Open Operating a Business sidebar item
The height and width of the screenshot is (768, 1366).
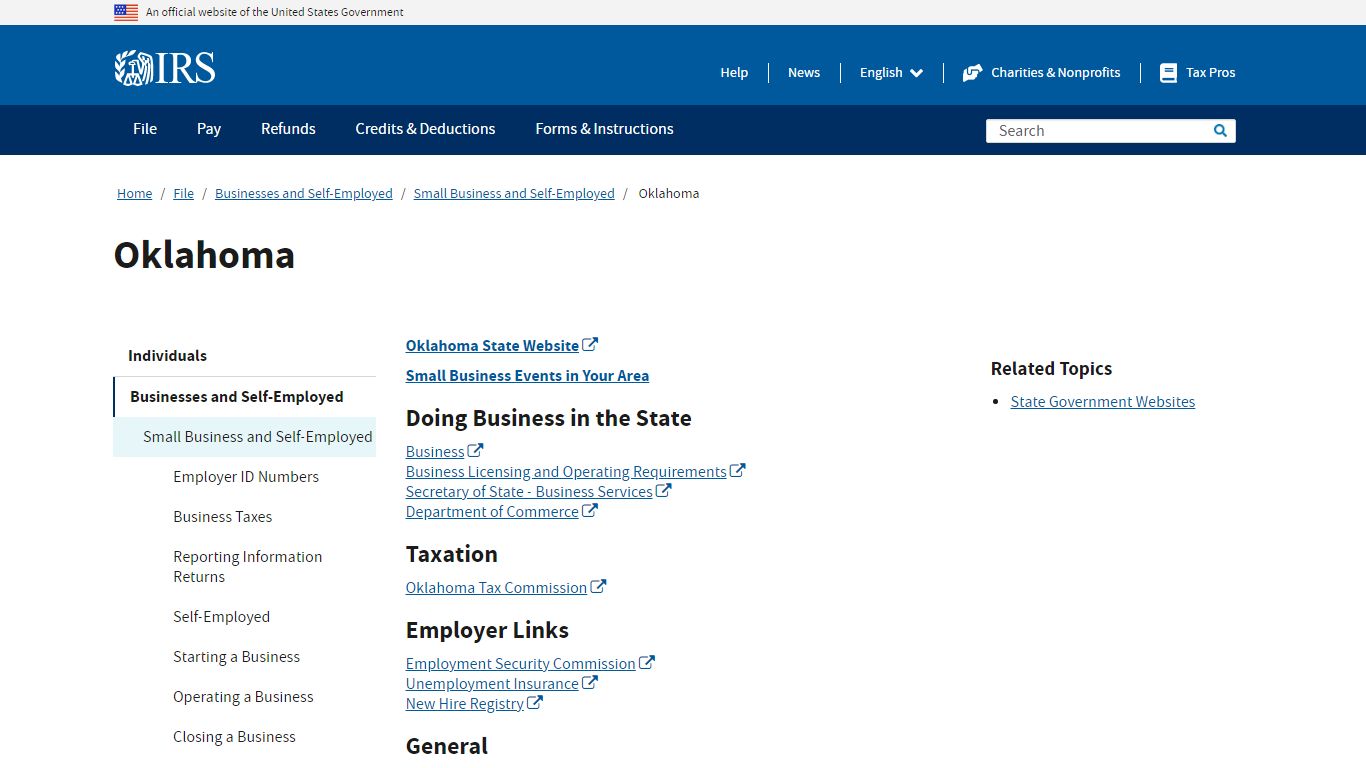[x=243, y=697]
